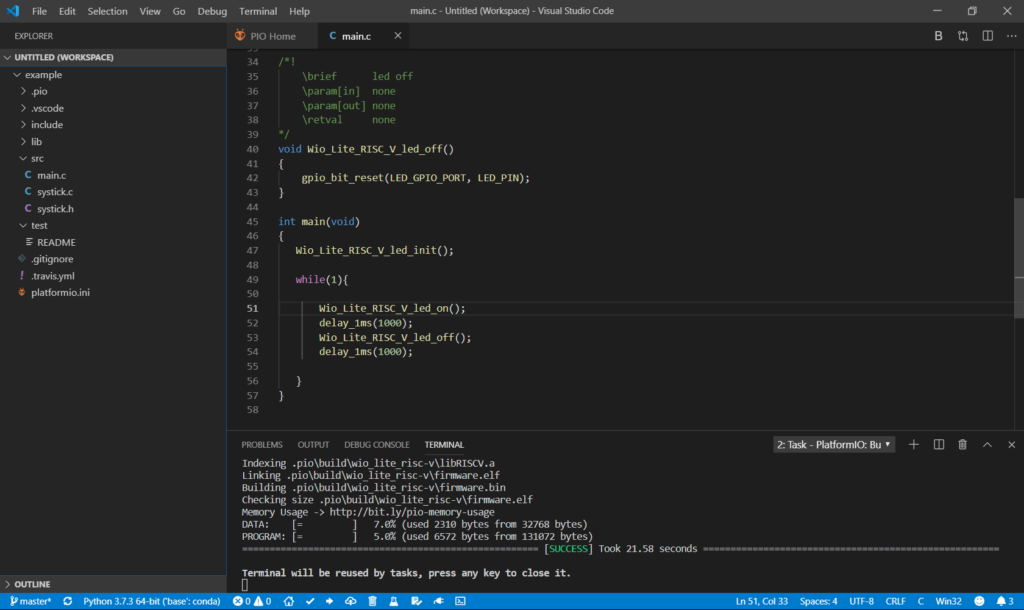Open the notifications bell in status bar
Screen dimensions: 1024x610
(x=999, y=601)
